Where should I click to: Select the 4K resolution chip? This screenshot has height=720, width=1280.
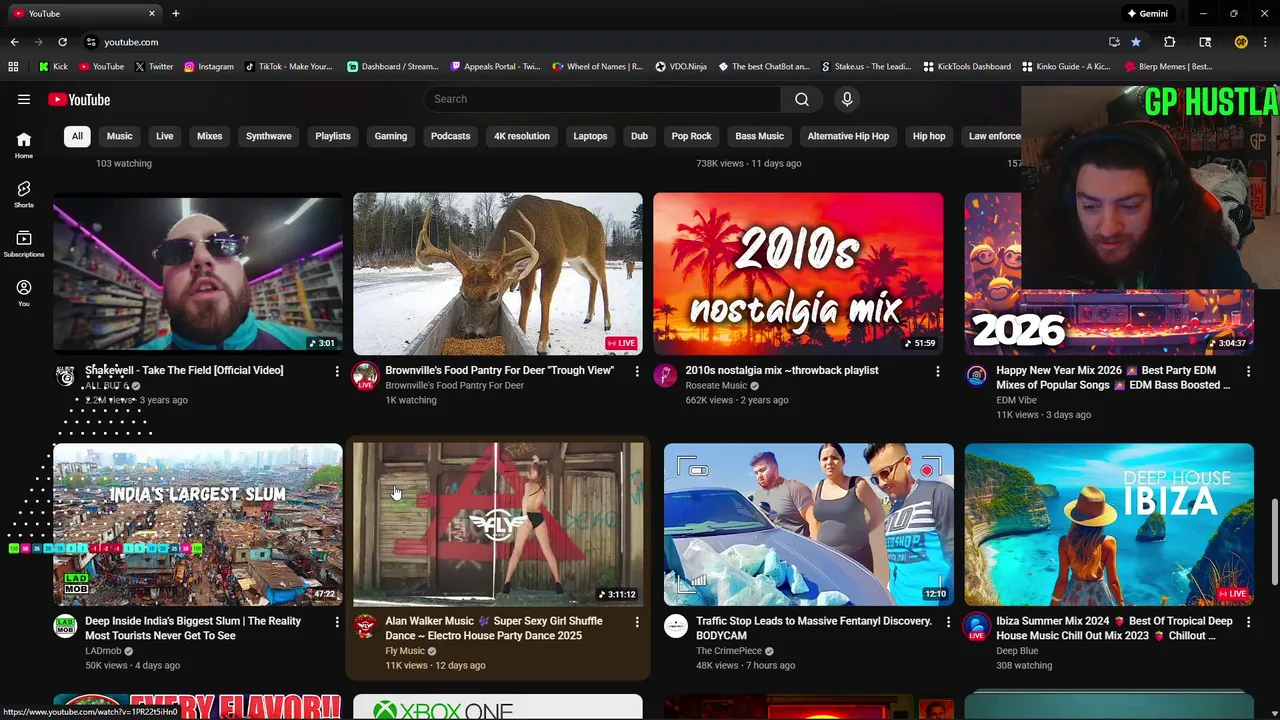pyautogui.click(x=522, y=136)
